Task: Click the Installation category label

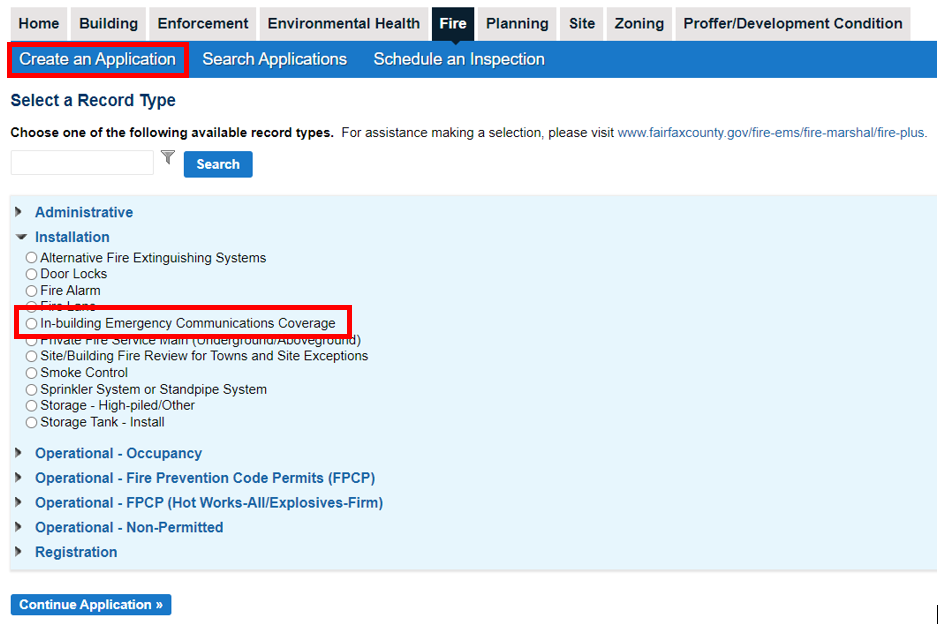Action: [x=72, y=237]
